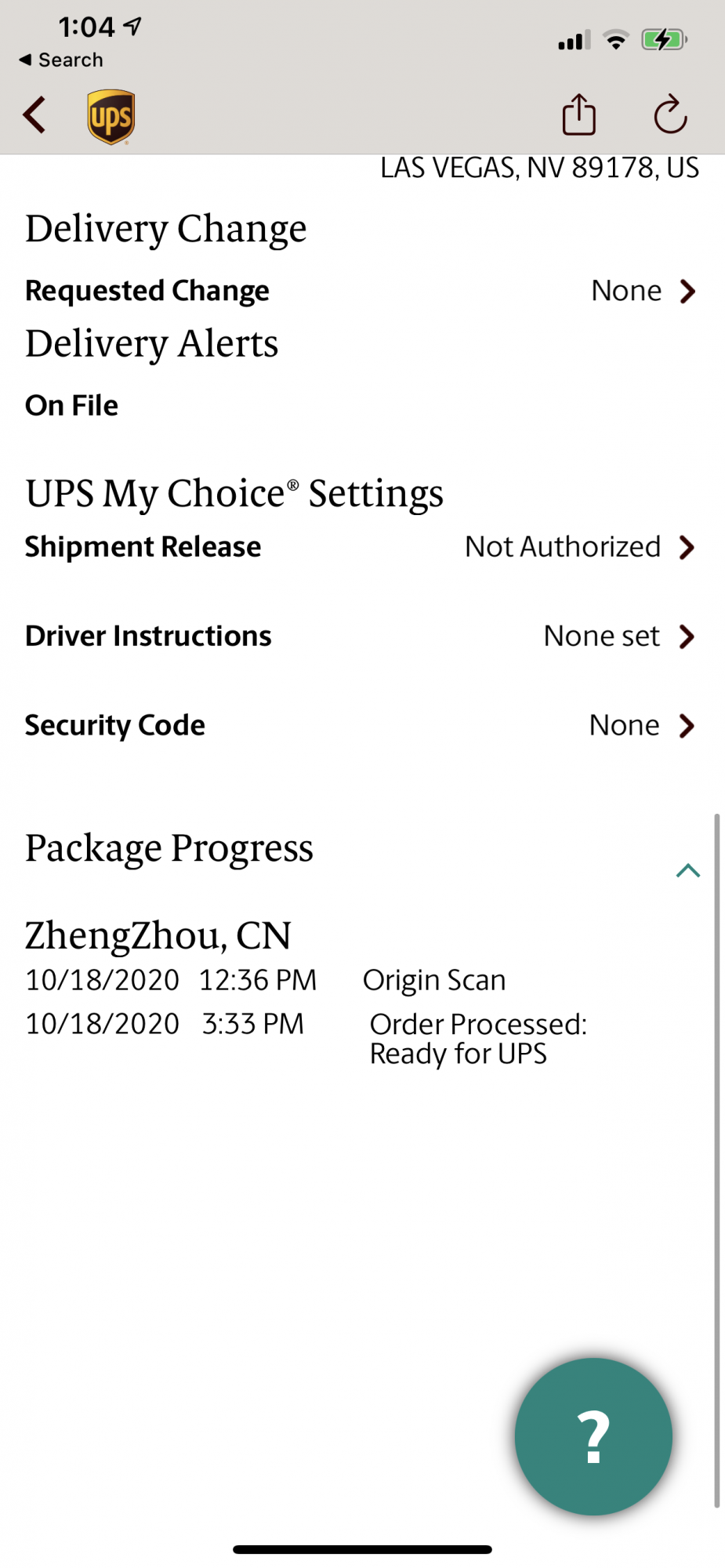Screen dimensions: 725x1568
Task: Tap Not Authorized shipment release value
Action: (563, 546)
